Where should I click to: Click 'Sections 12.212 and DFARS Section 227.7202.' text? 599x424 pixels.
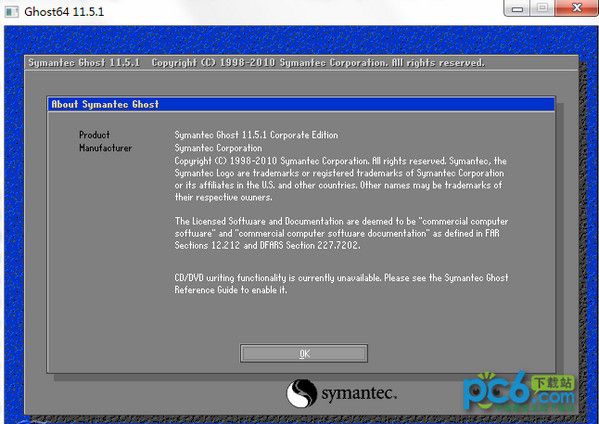pyautogui.click(x=267, y=245)
